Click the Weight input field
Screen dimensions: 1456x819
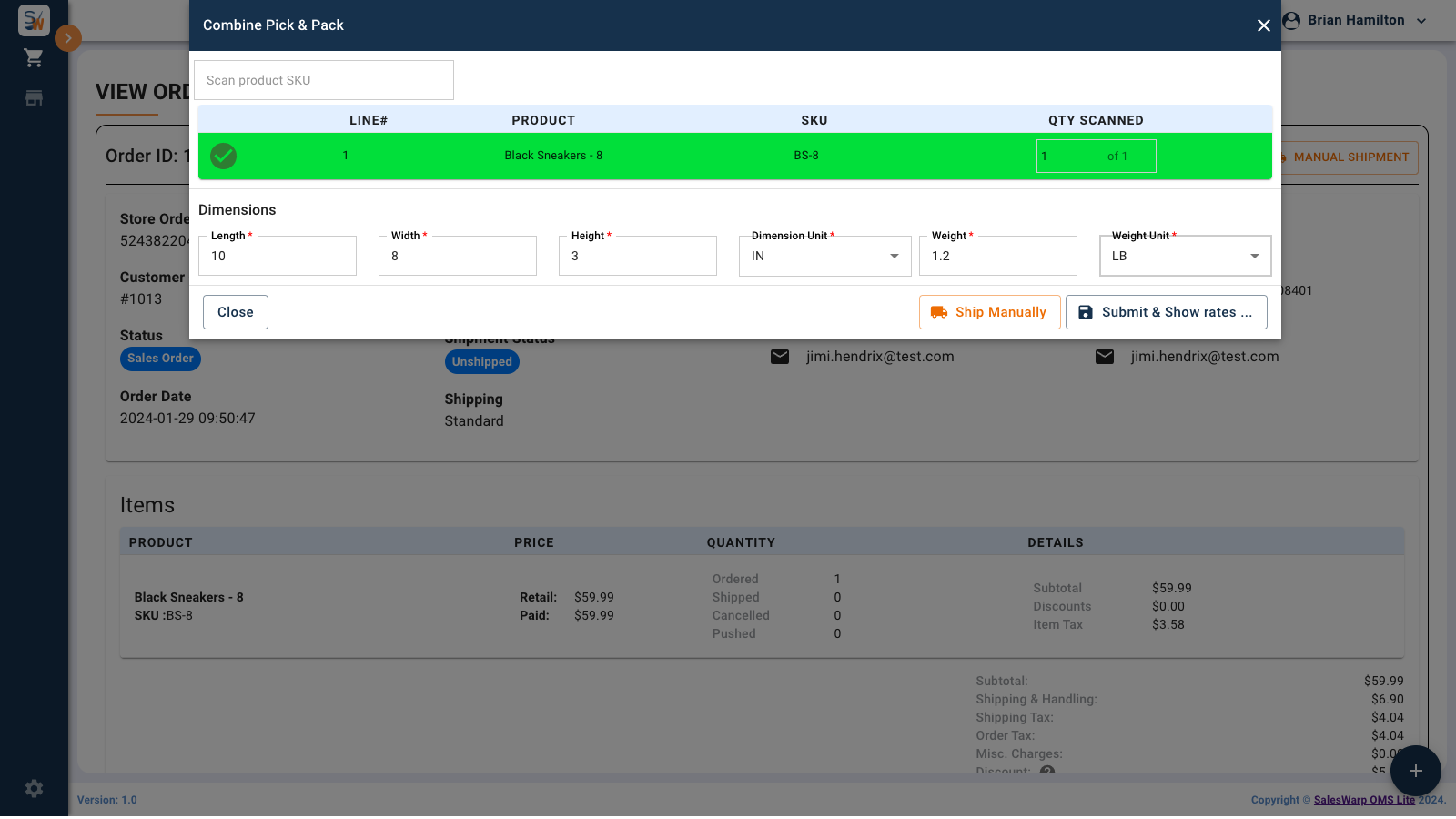tap(998, 257)
